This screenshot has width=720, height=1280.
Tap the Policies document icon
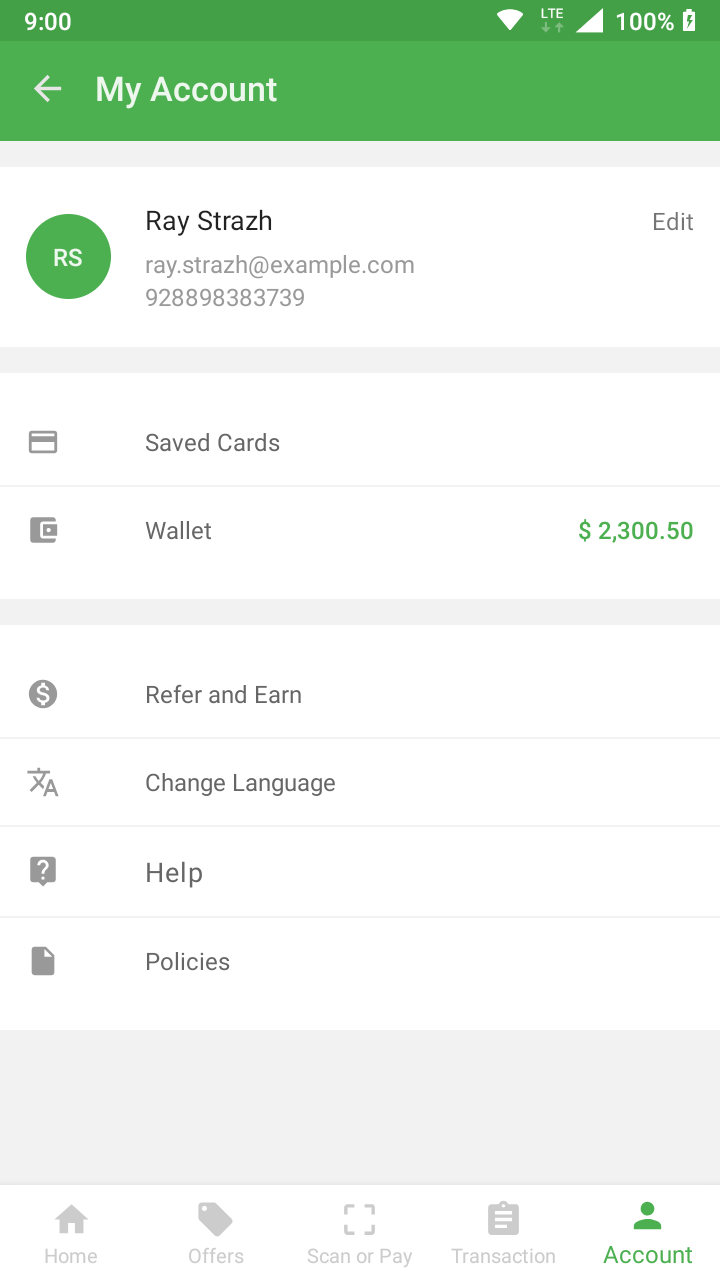click(x=43, y=962)
